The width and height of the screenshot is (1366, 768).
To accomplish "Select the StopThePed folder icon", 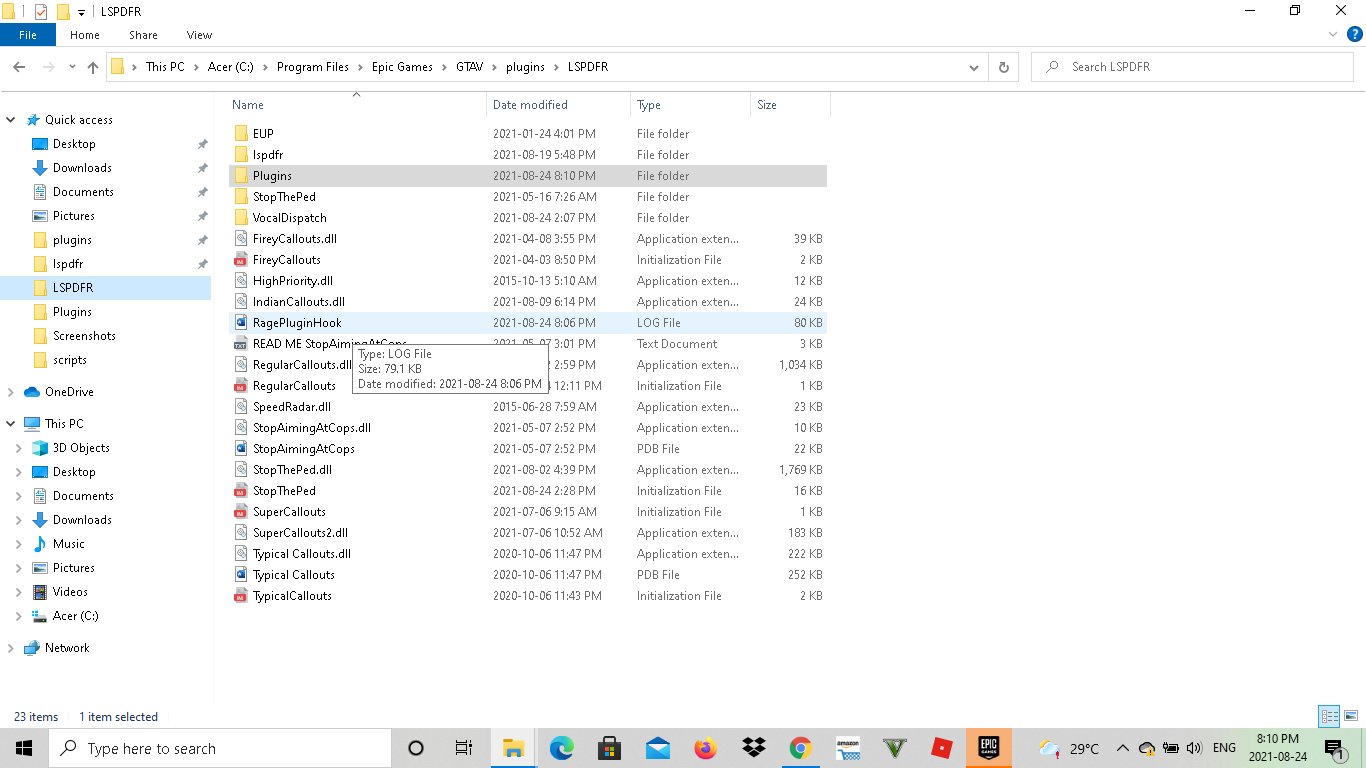I will (x=241, y=197).
